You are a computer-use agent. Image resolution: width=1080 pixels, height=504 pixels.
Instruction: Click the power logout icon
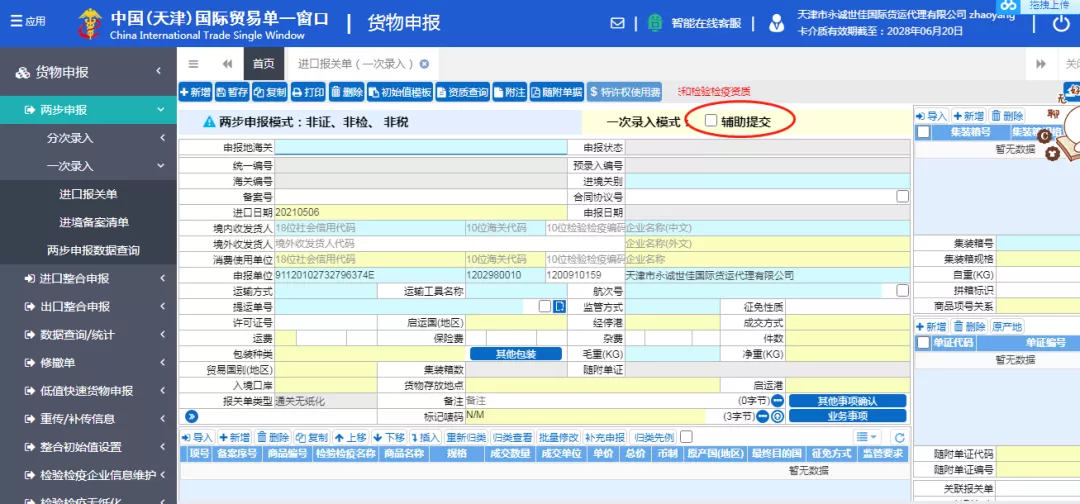[1061, 23]
